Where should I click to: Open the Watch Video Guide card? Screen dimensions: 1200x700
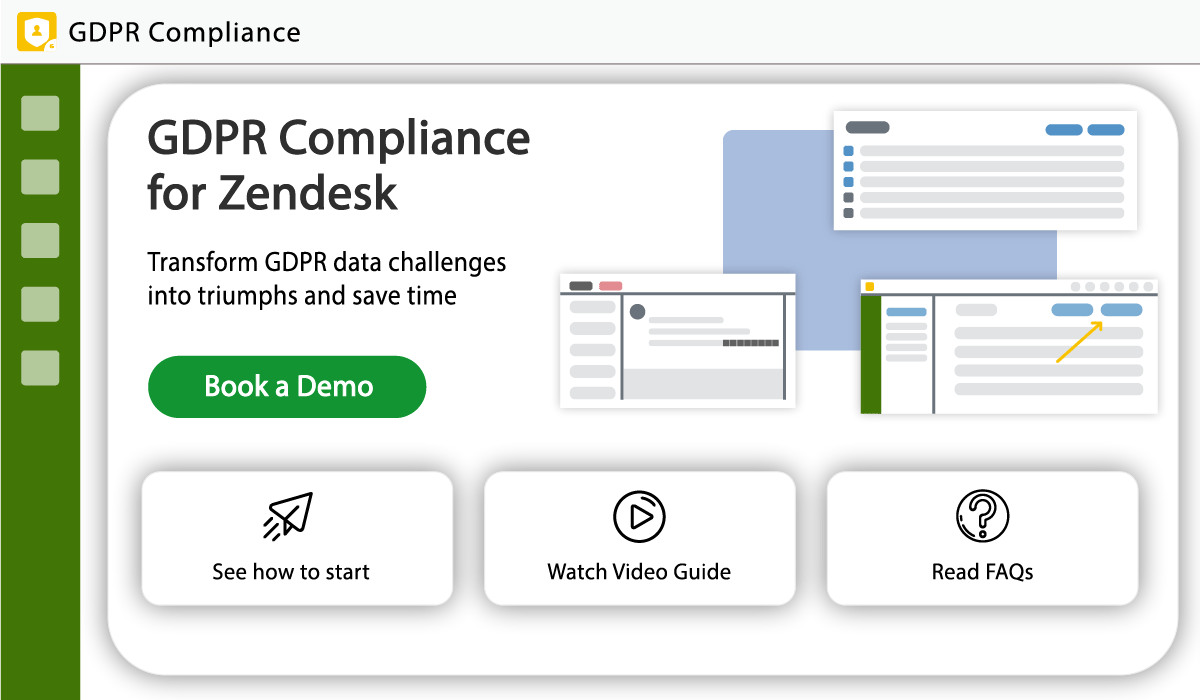click(x=640, y=538)
